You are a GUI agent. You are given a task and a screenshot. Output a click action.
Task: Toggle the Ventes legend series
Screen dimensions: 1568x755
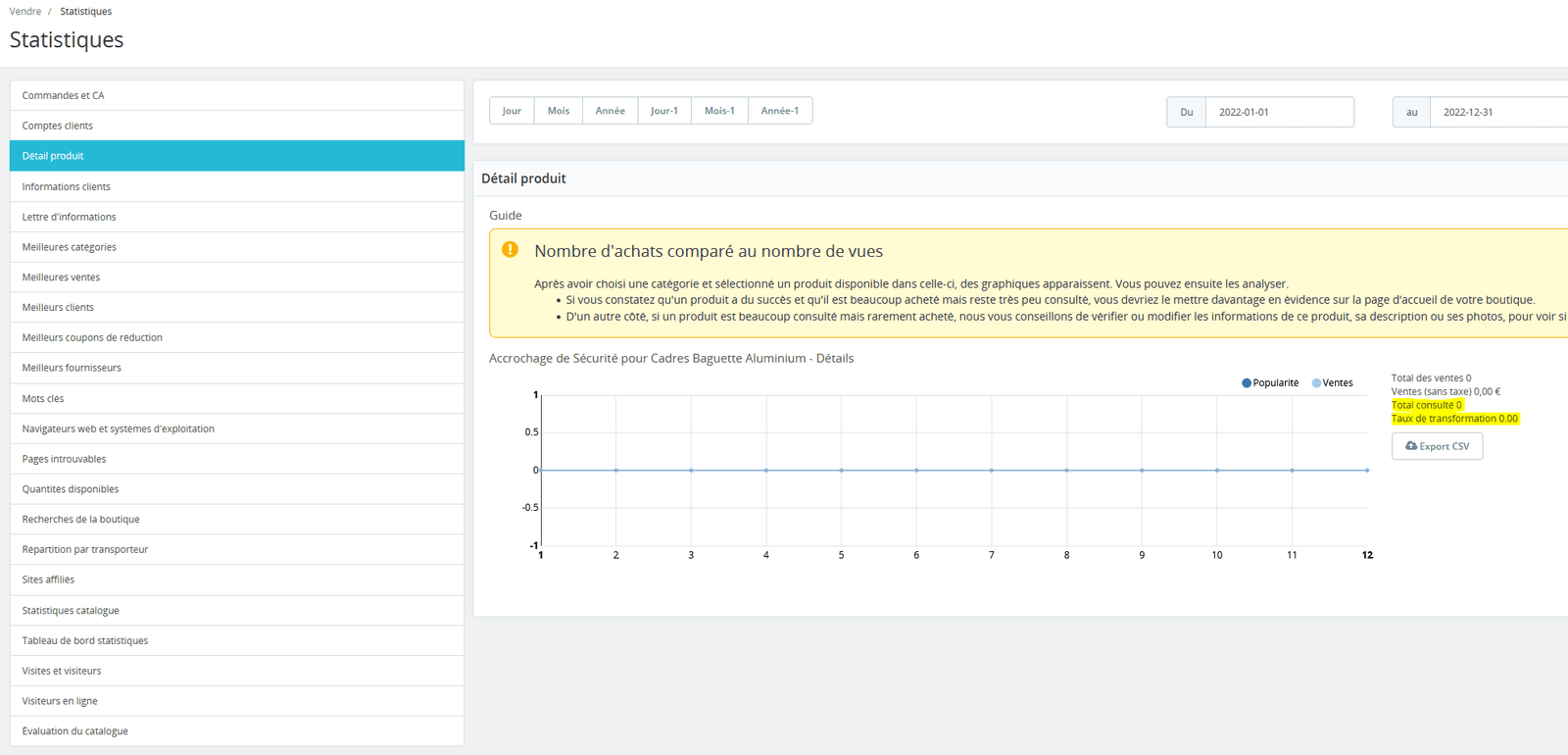[1333, 383]
